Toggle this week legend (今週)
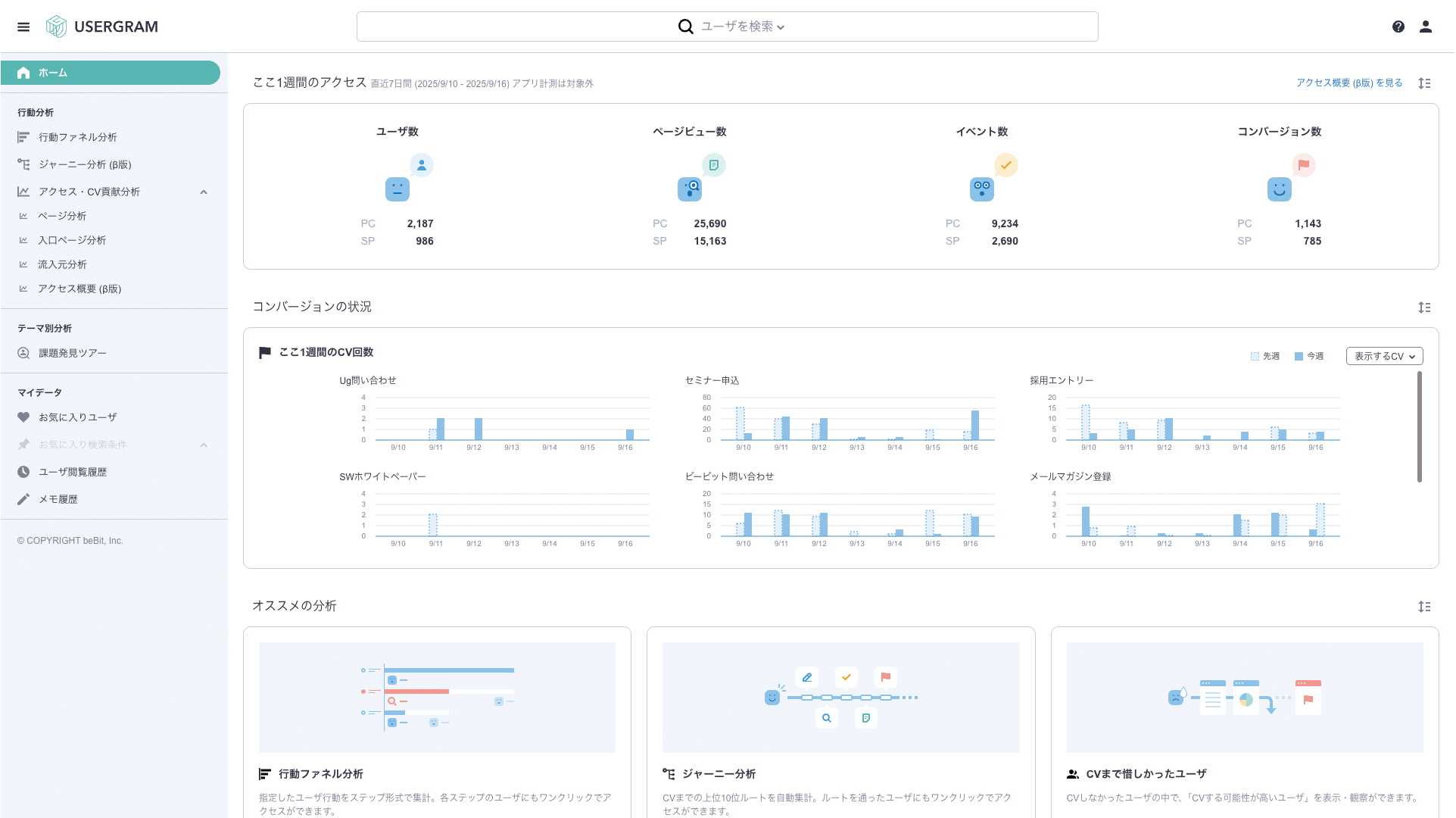Viewport: 1456px width, 818px height. pyautogui.click(x=1309, y=356)
